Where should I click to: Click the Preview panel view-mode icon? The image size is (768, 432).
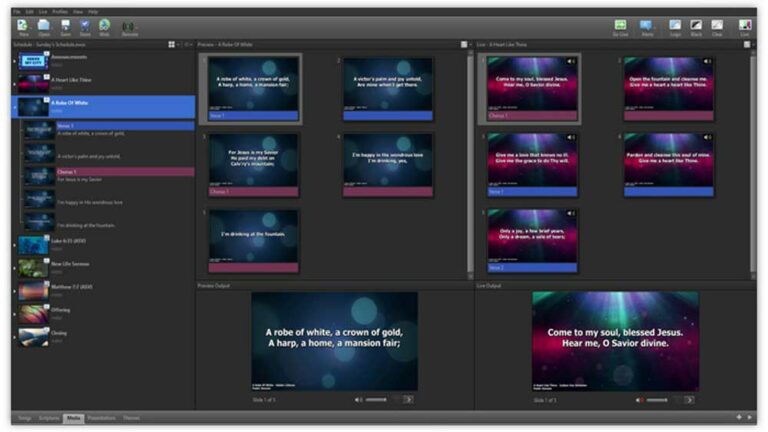[464, 45]
